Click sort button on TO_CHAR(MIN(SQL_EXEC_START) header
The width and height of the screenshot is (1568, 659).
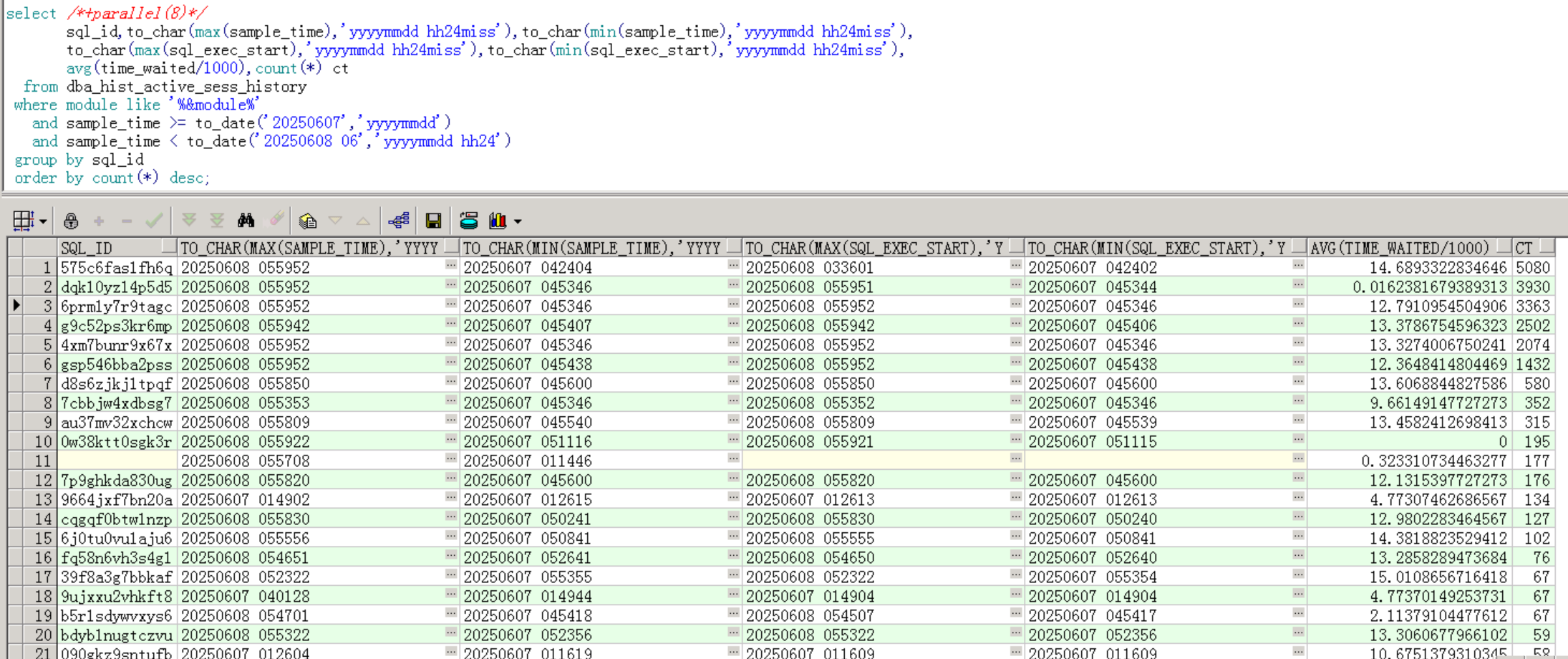[1299, 247]
